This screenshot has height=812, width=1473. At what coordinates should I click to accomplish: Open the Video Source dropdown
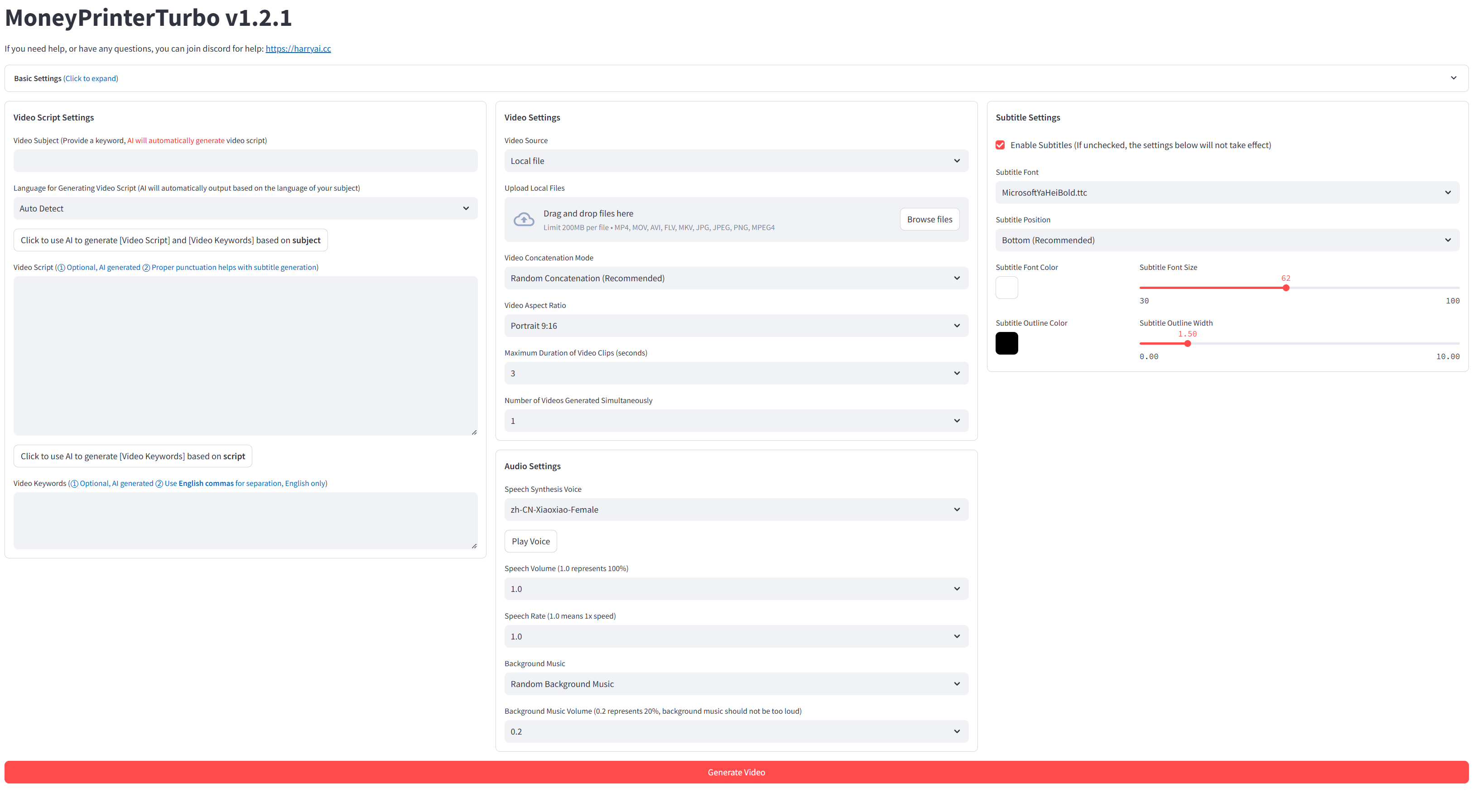[x=736, y=161]
